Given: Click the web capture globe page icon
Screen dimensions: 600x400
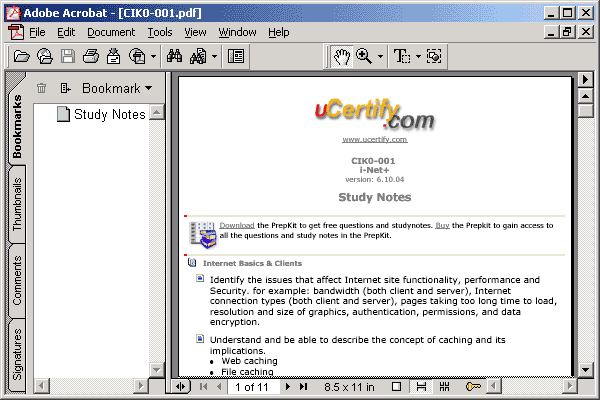Looking at the screenshot, I should point(137,56).
